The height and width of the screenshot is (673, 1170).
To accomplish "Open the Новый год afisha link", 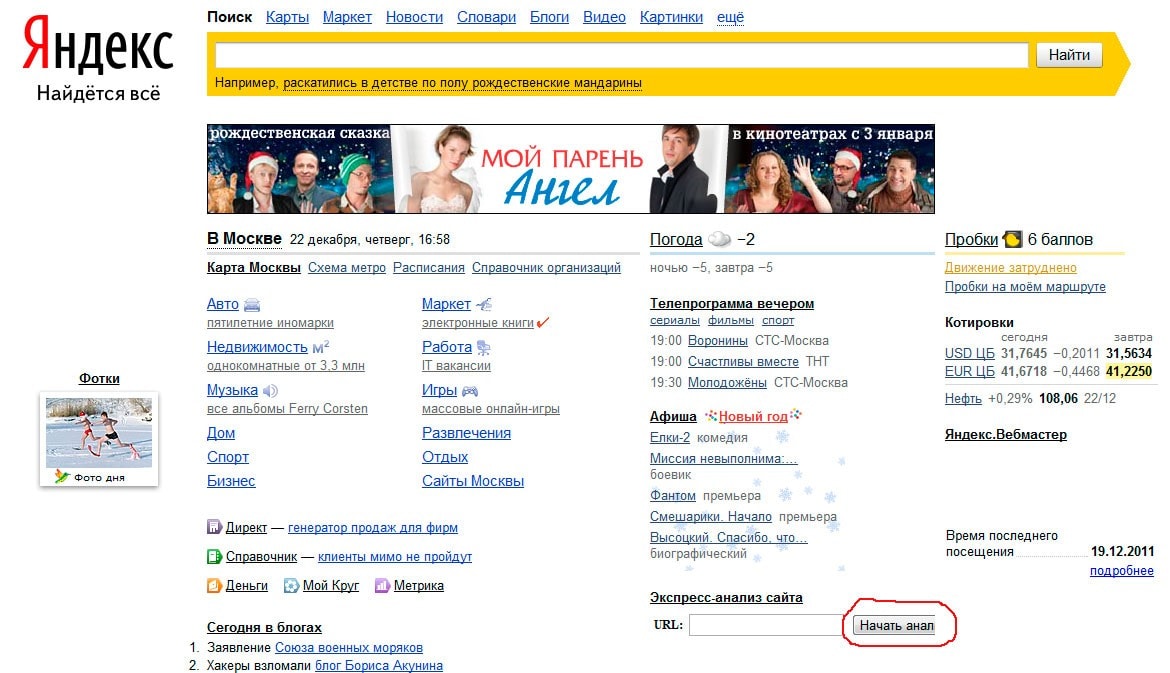I will 754,417.
